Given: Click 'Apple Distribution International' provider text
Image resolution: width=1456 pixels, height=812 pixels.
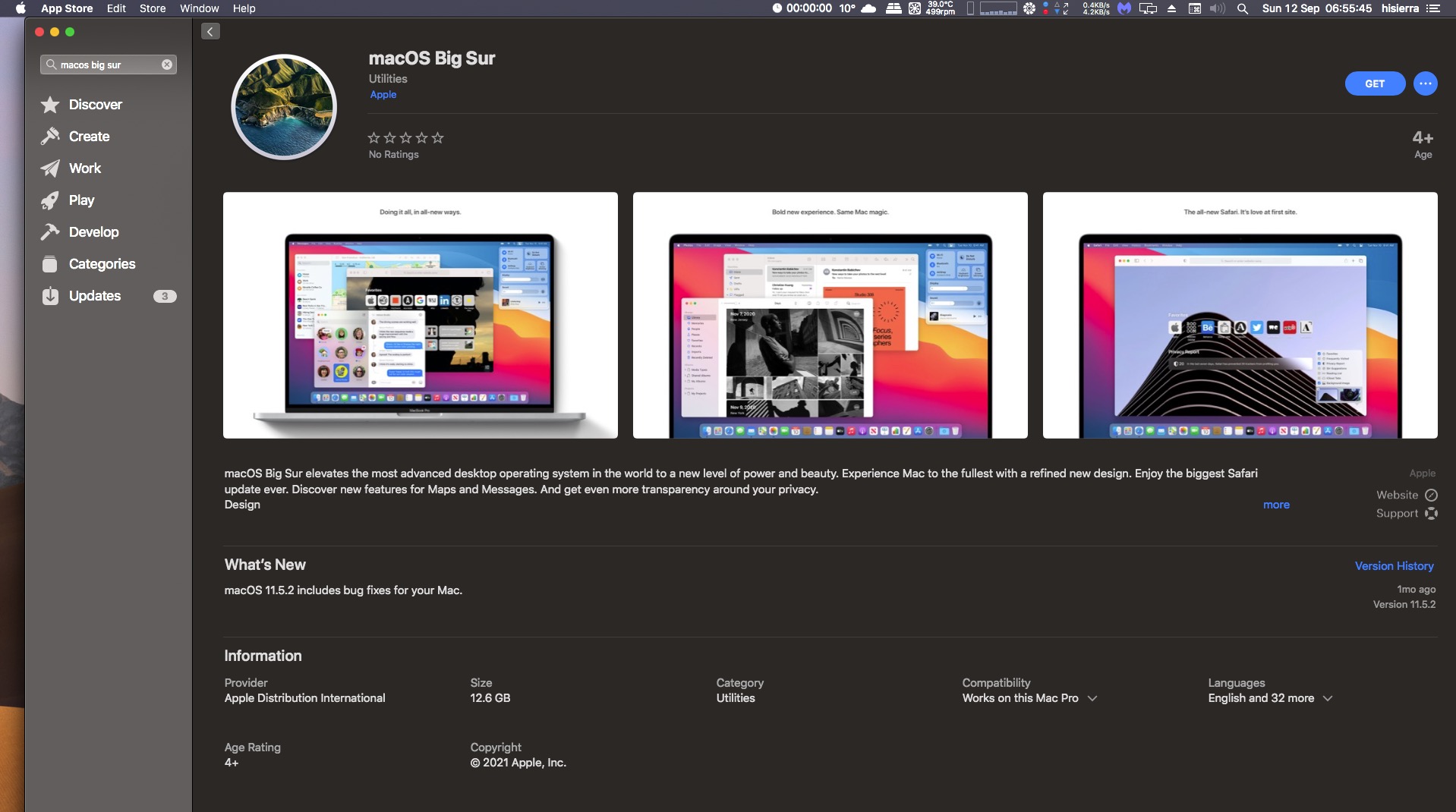Looking at the screenshot, I should [x=304, y=698].
